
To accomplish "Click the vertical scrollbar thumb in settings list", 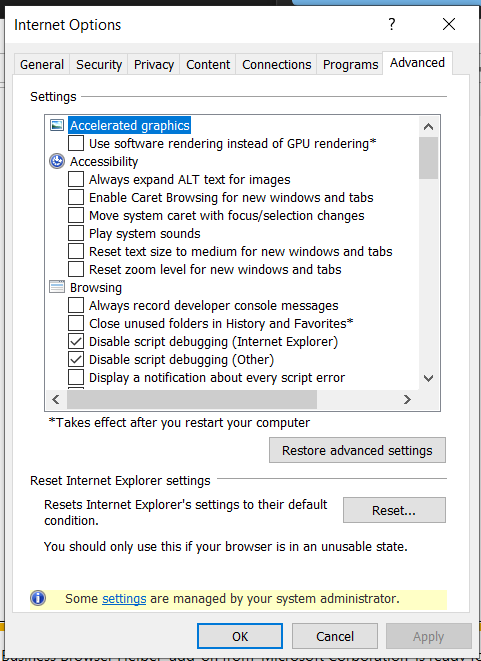I will pyautogui.click(x=429, y=158).
